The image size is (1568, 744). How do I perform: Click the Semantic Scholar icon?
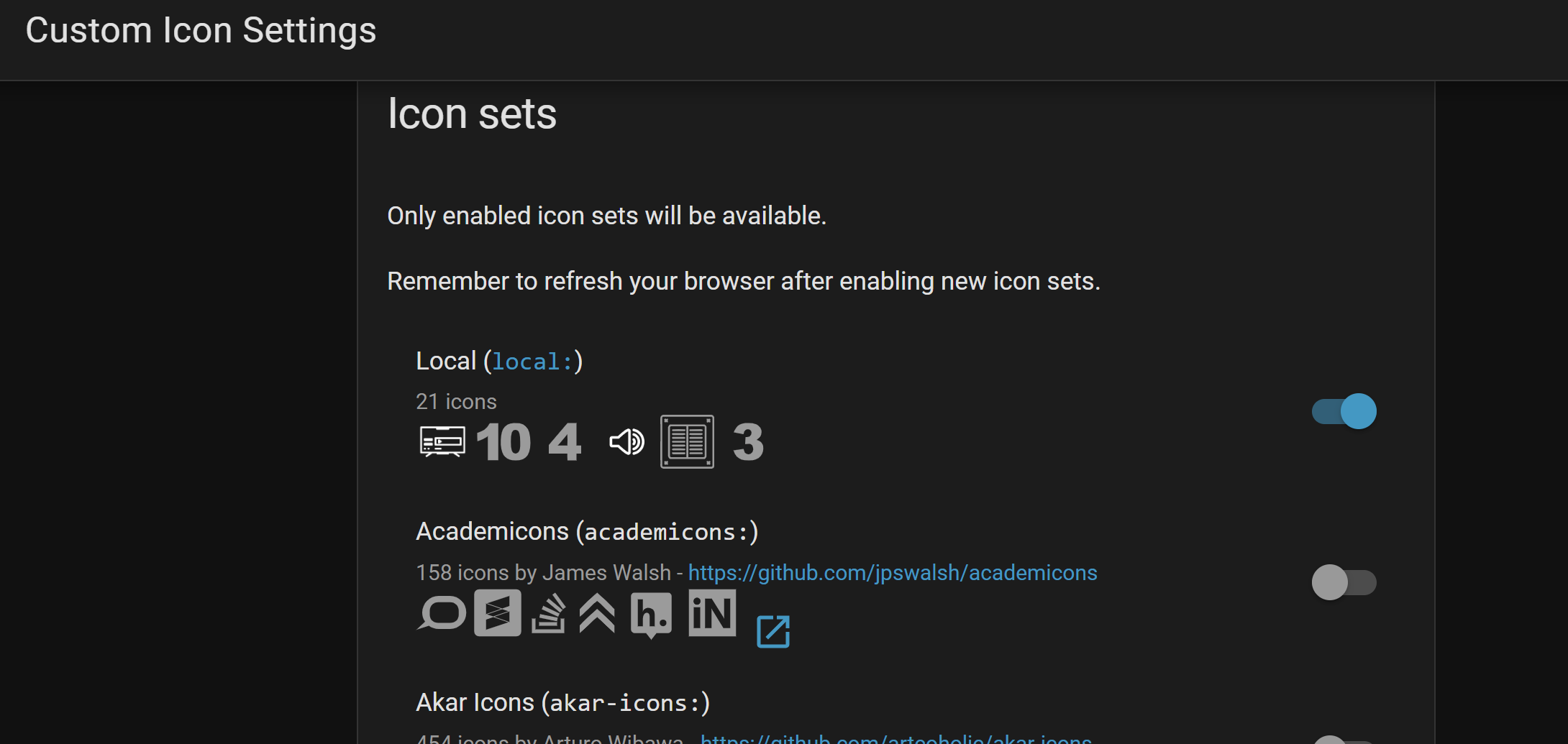(498, 613)
